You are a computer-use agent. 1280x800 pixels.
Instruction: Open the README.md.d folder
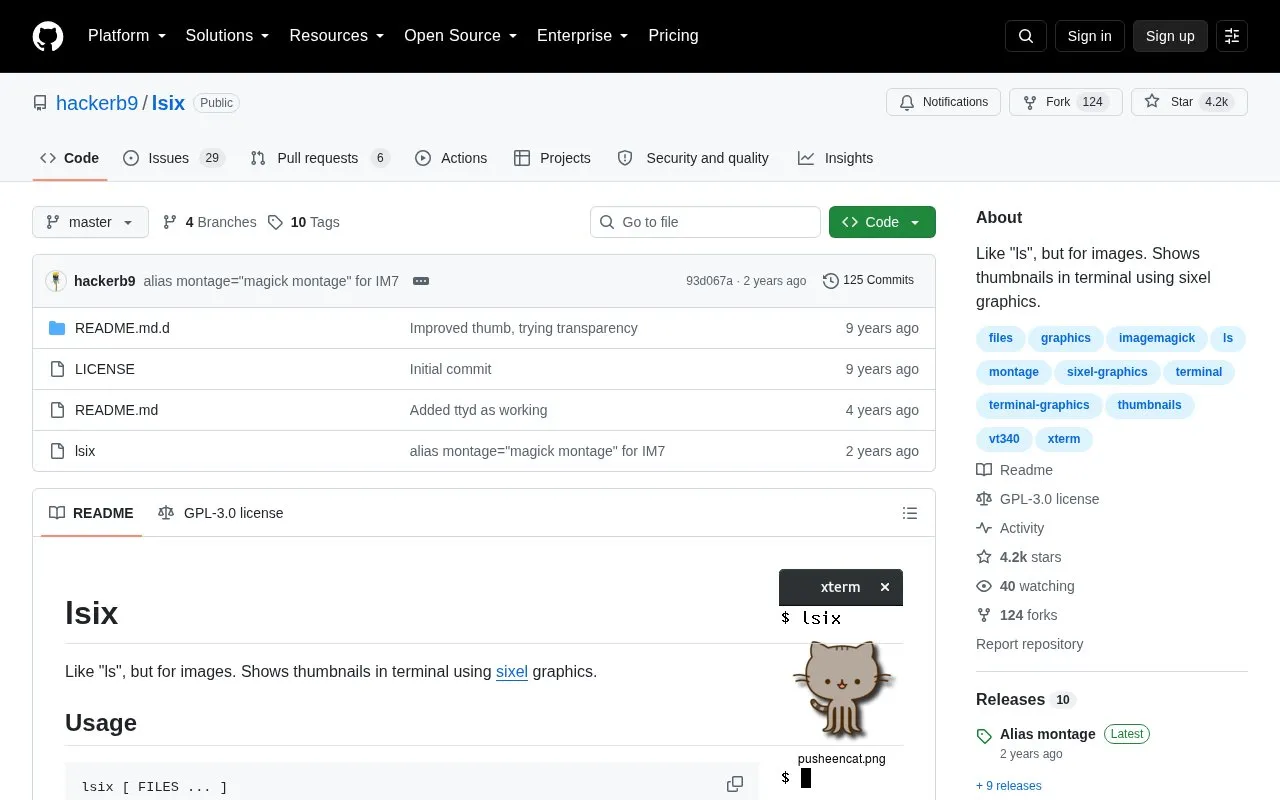[122, 328]
